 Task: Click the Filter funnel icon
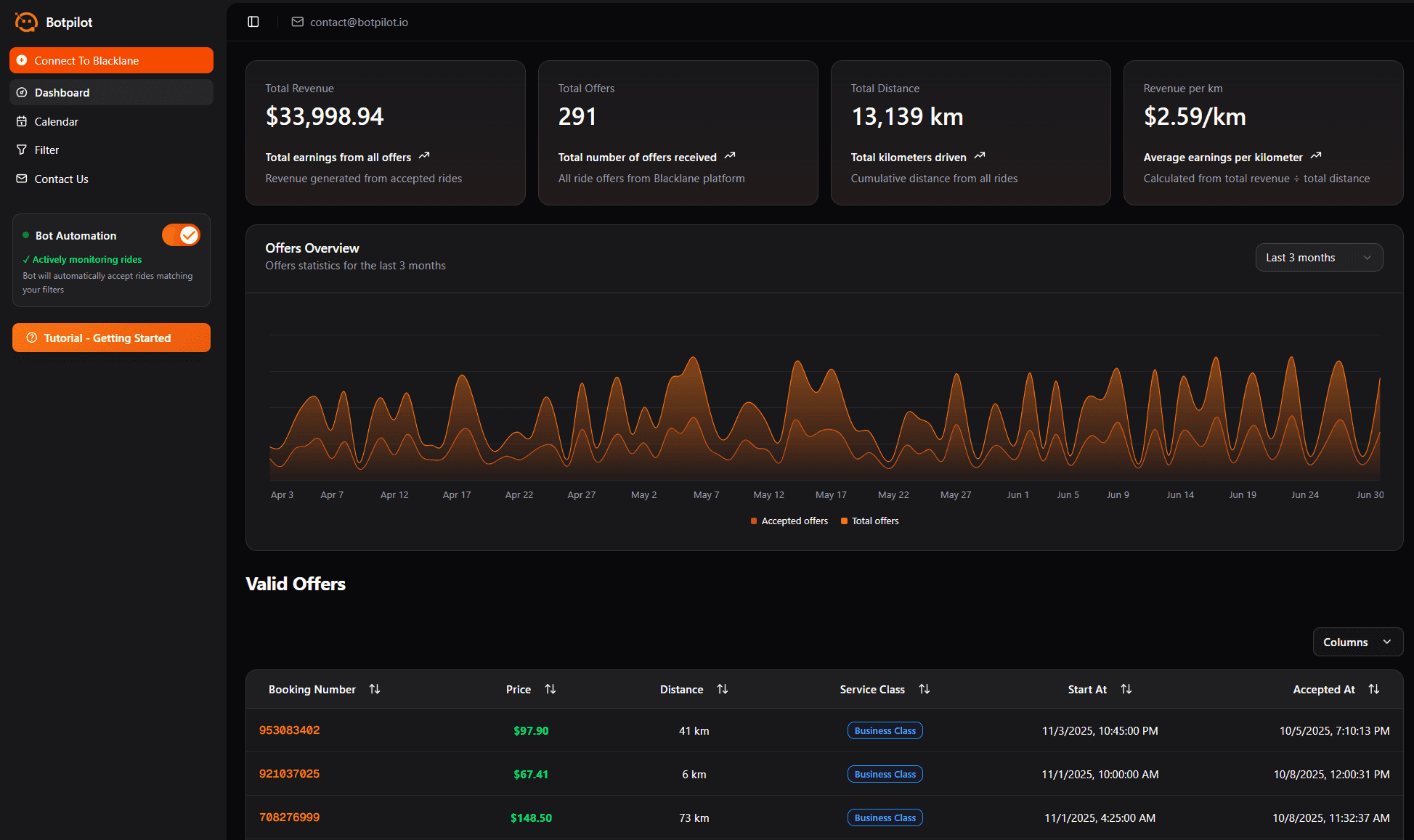22,150
